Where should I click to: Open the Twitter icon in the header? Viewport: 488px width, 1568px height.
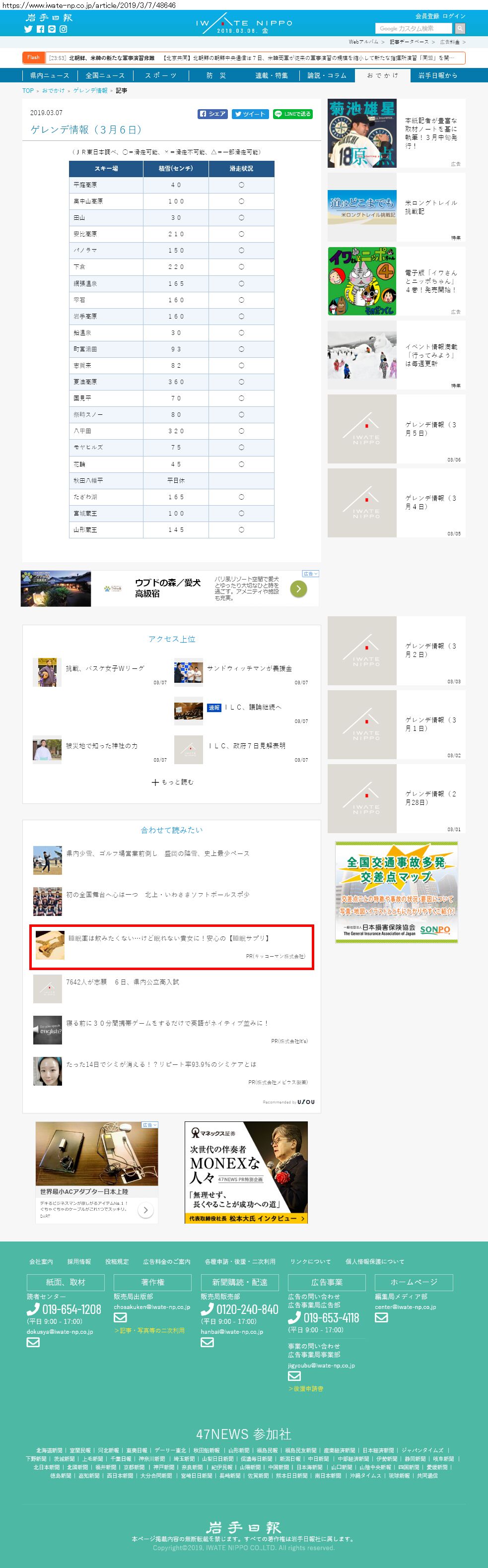tap(28, 29)
